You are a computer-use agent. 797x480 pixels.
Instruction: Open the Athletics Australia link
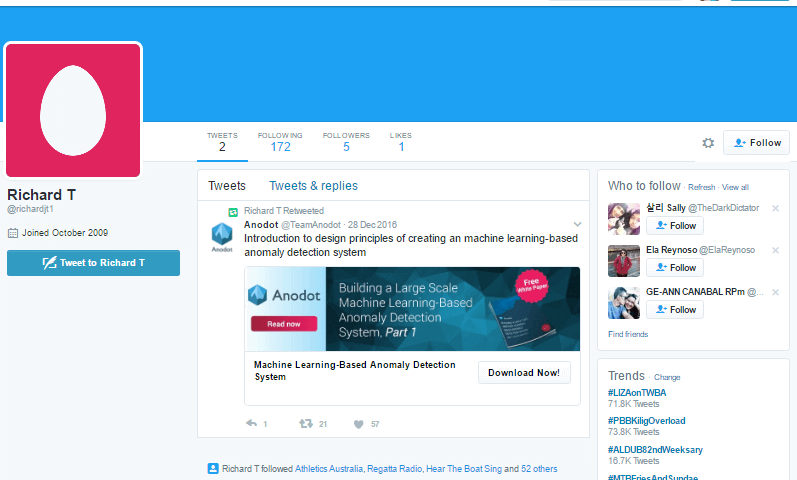[x=329, y=469]
